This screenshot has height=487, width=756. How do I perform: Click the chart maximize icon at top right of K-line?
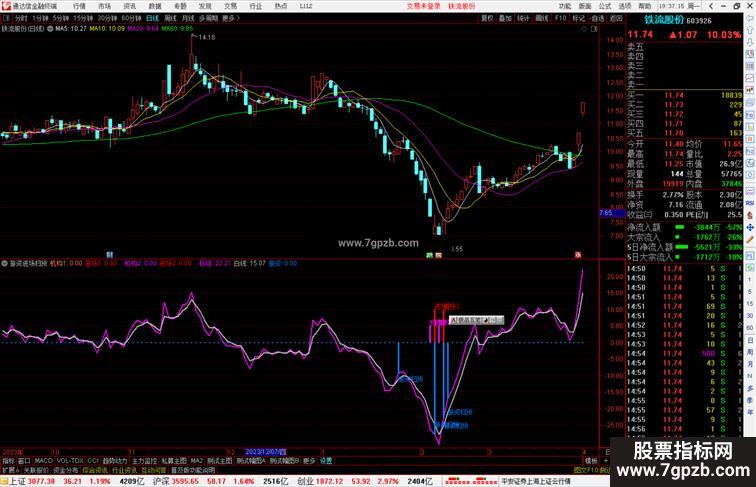594,29
